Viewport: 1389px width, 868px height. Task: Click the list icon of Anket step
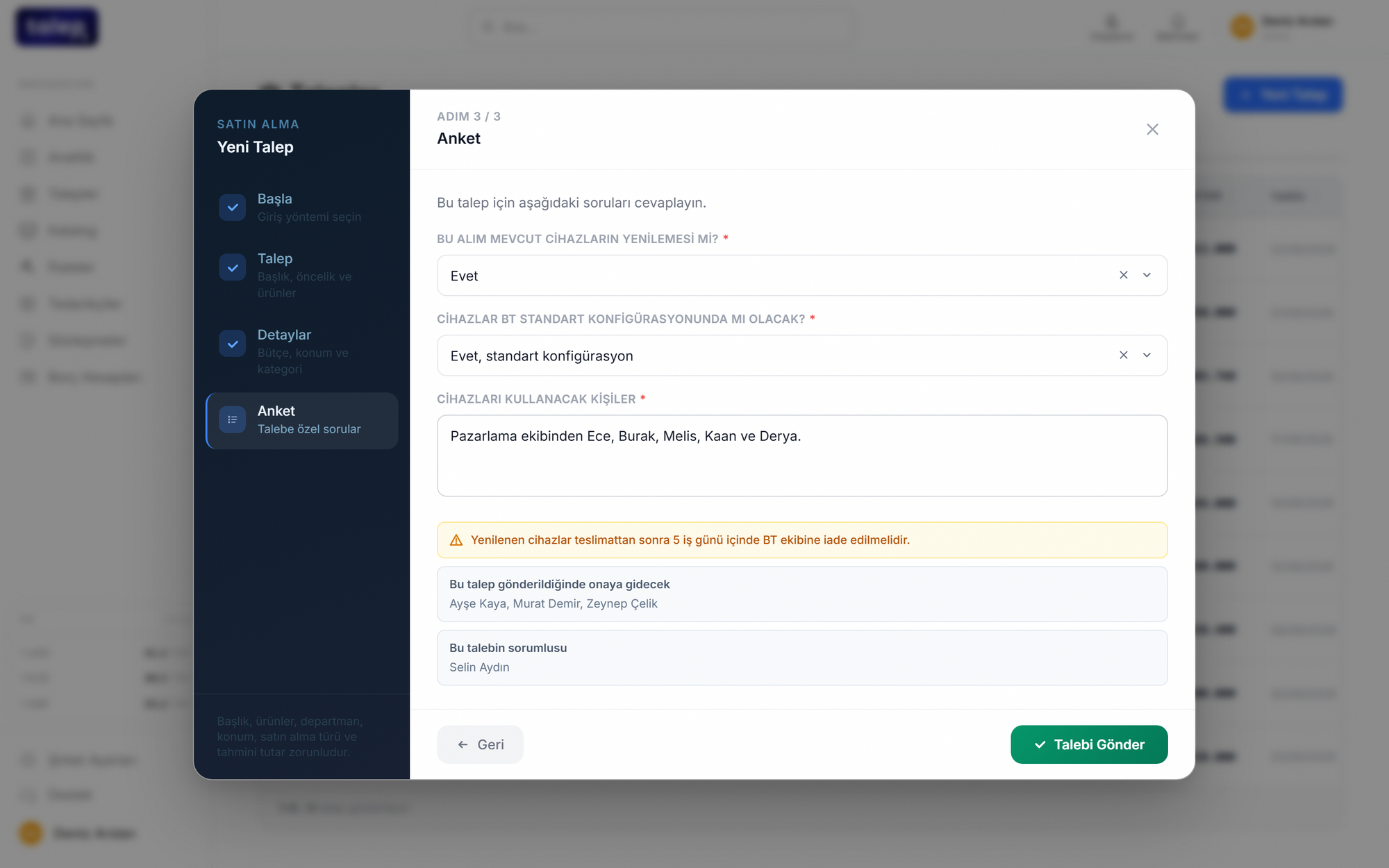[x=233, y=419]
